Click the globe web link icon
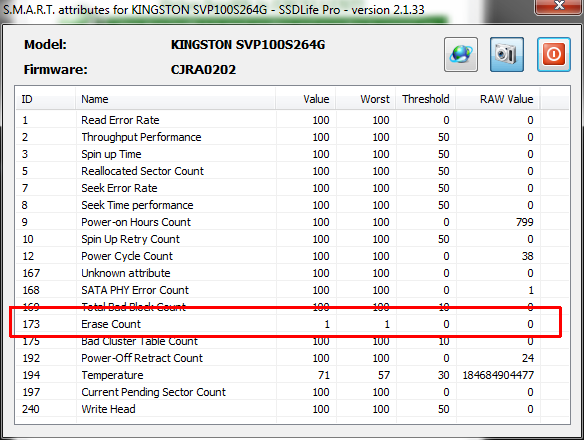 click(461, 54)
